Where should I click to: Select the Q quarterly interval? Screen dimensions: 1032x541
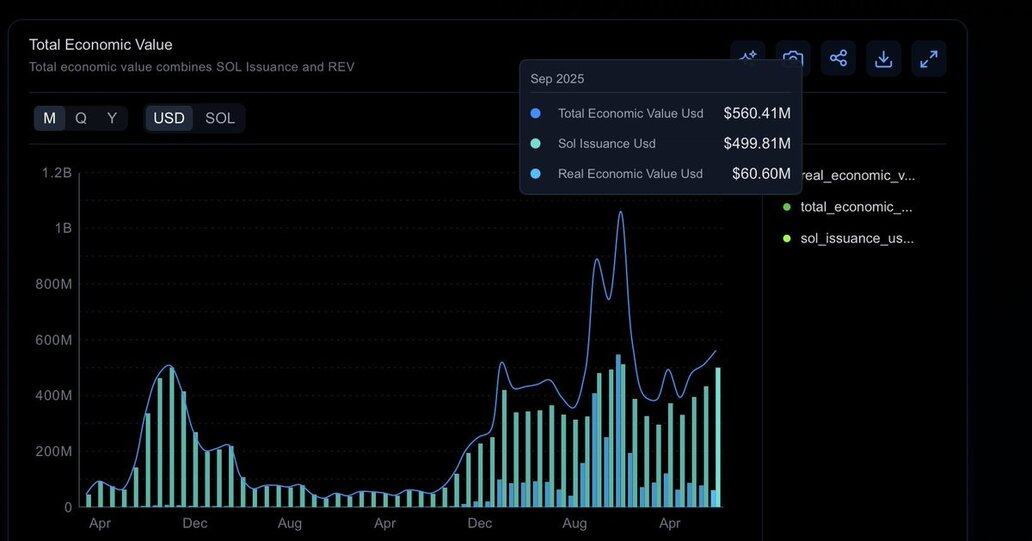(x=81, y=118)
